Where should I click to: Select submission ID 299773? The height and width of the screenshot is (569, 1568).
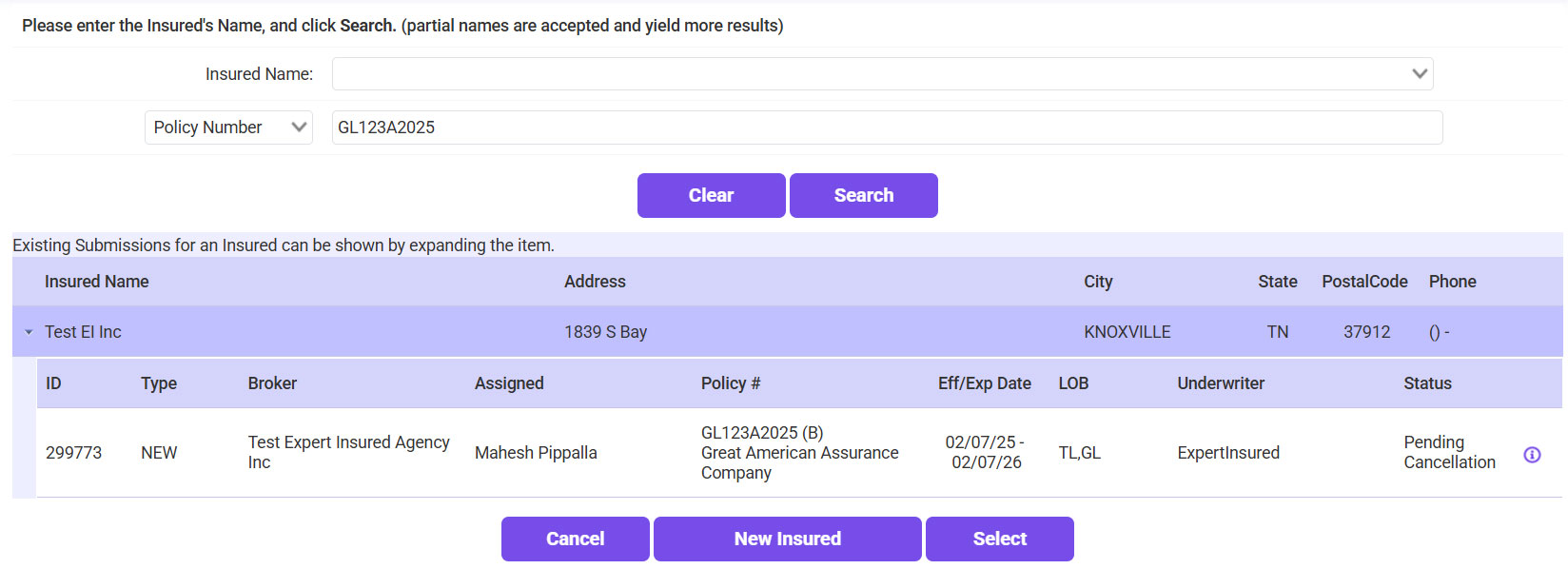pos(73,453)
